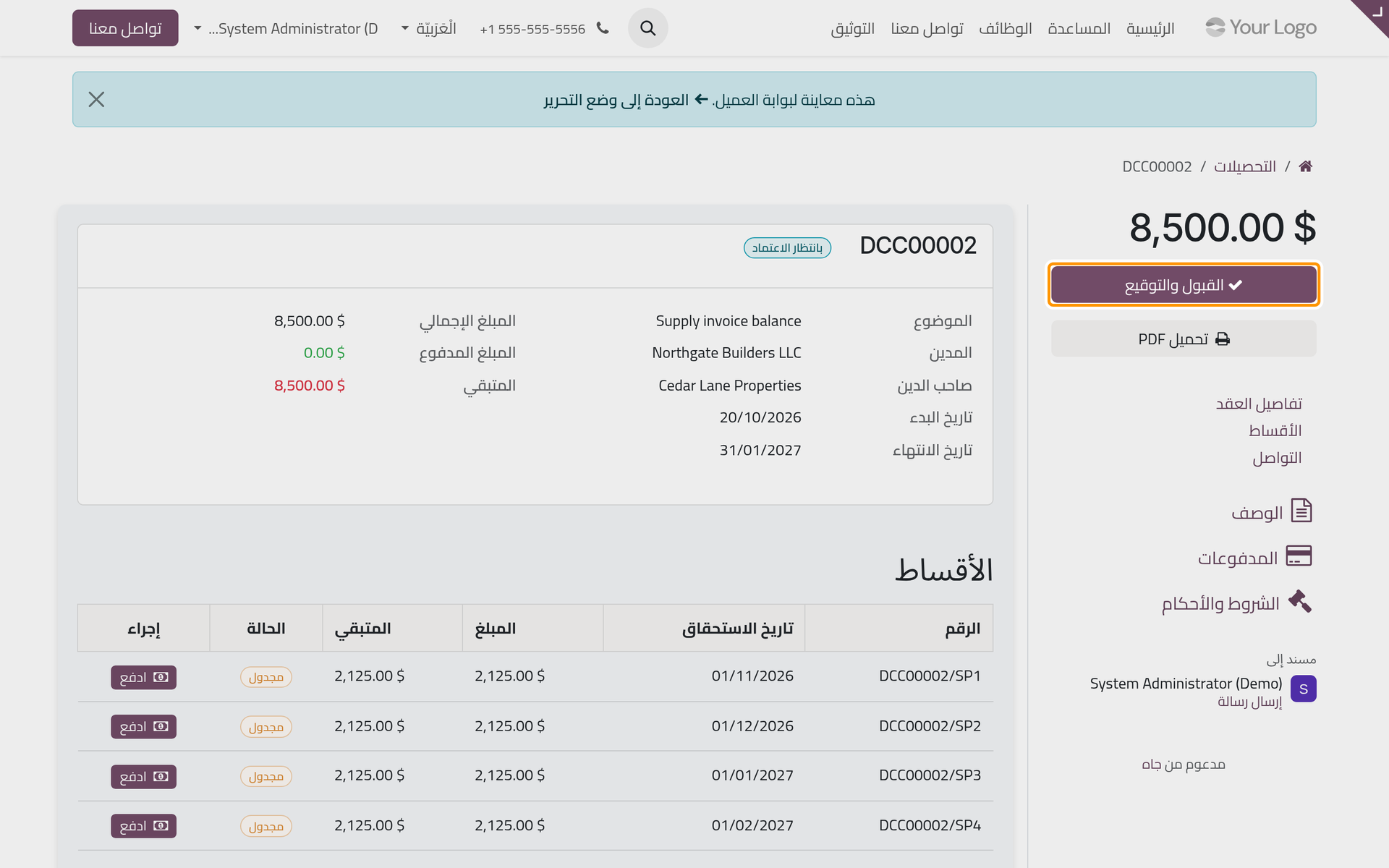Pay installment DCC00002/SP4 with ادفع
Screen dimensions: 1389x868
tap(143, 825)
